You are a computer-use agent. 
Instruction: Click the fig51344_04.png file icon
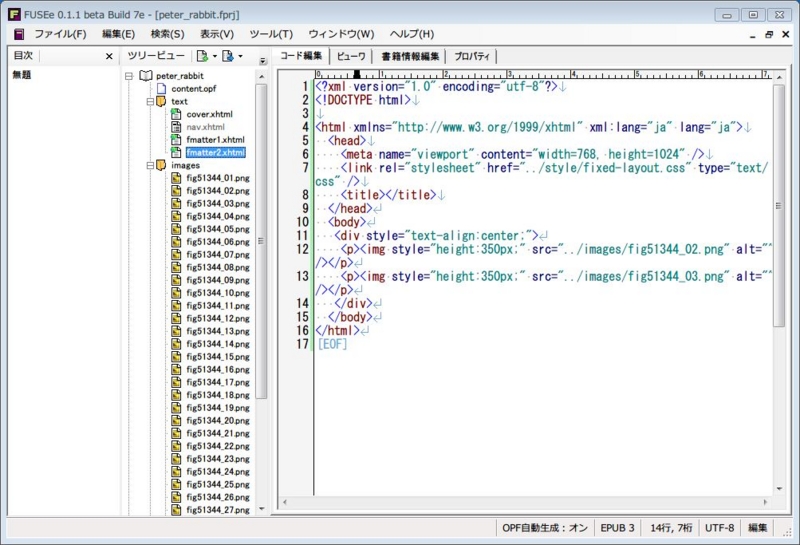[x=176, y=216]
